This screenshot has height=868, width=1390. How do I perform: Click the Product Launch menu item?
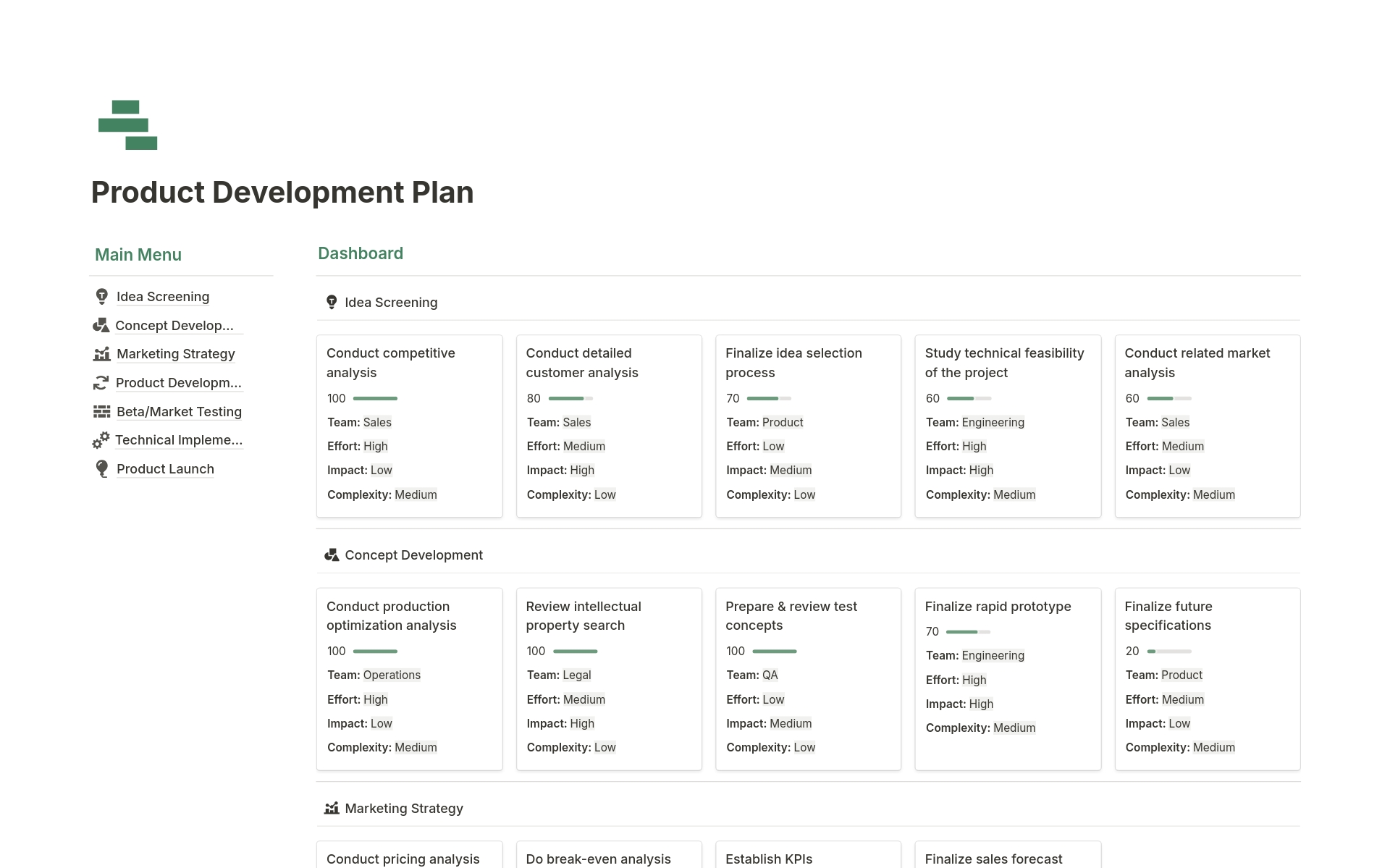165,468
